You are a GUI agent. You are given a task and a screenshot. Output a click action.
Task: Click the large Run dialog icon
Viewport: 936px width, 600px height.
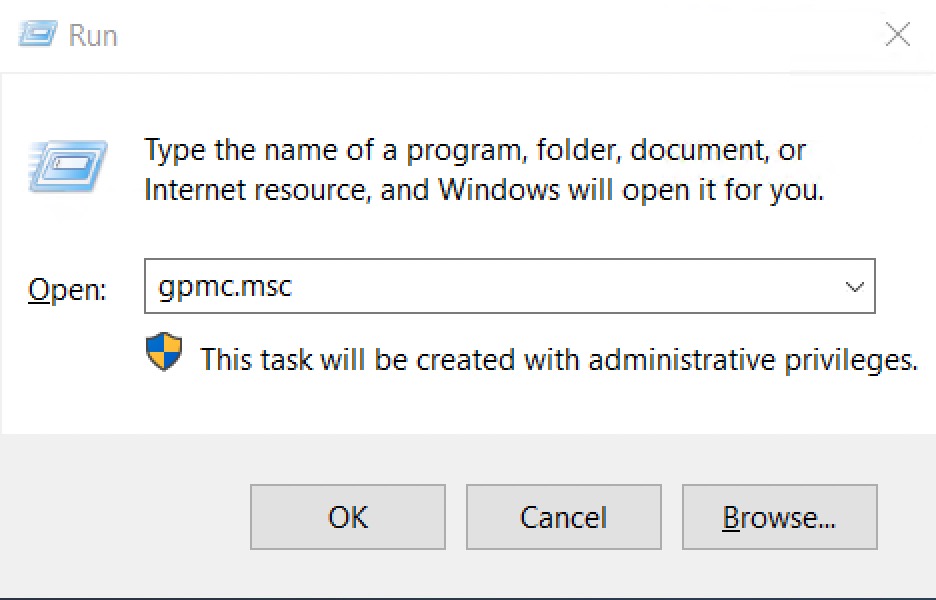pos(67,167)
